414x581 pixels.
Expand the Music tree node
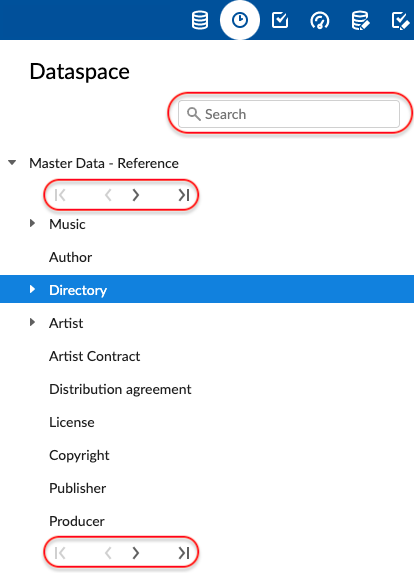pos(33,223)
